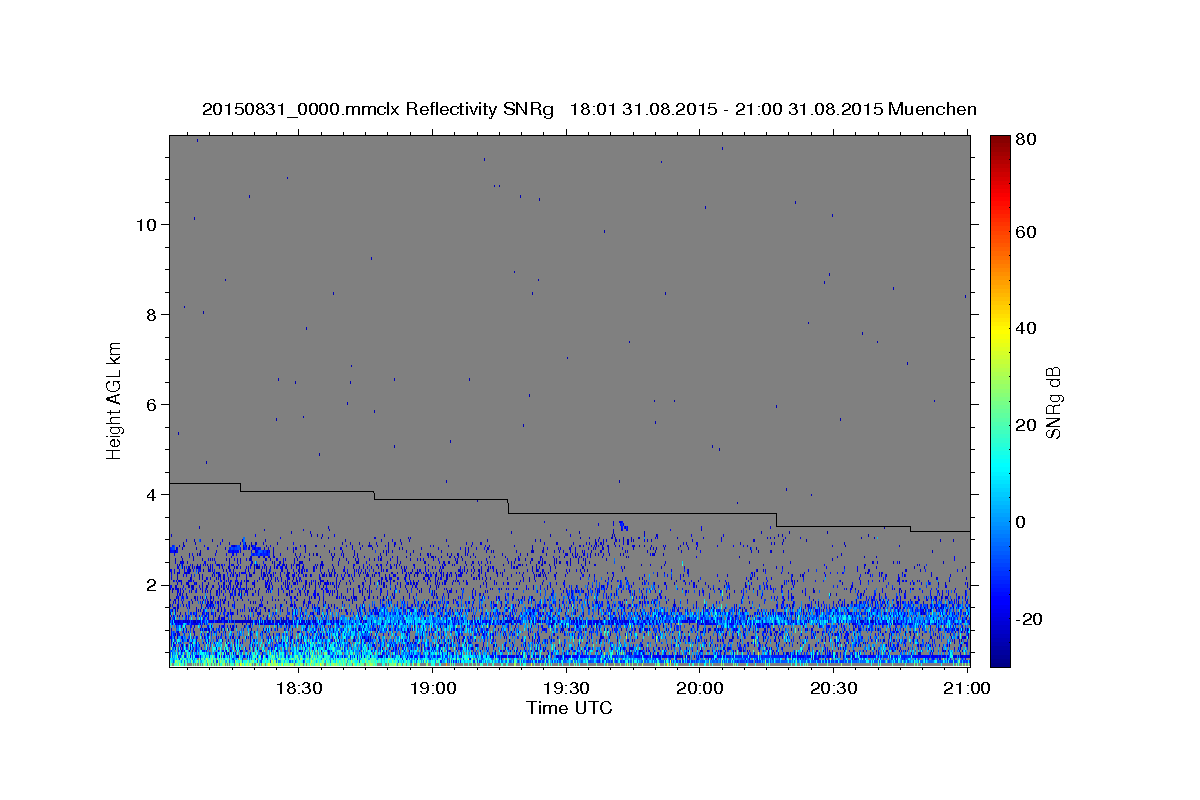Click the 20:00 time tick label

pos(699,689)
